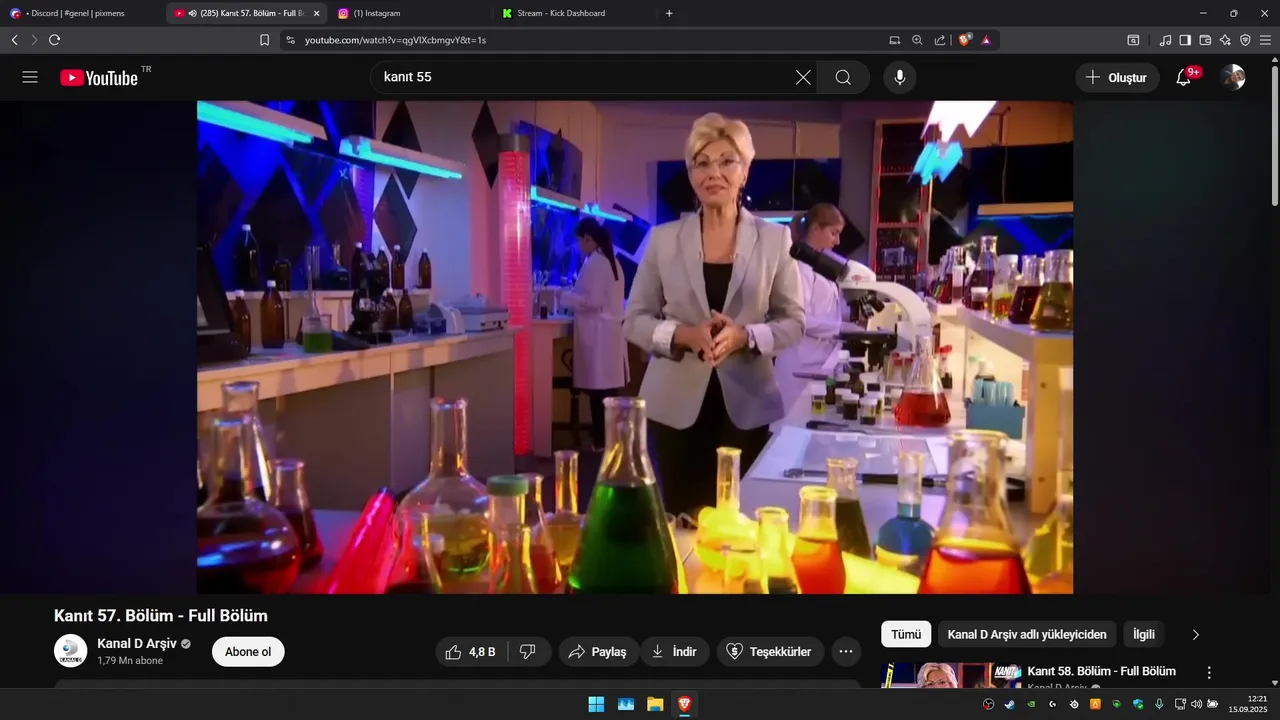Open the Oluştur create button
The width and height of the screenshot is (1280, 720).
(x=1117, y=77)
